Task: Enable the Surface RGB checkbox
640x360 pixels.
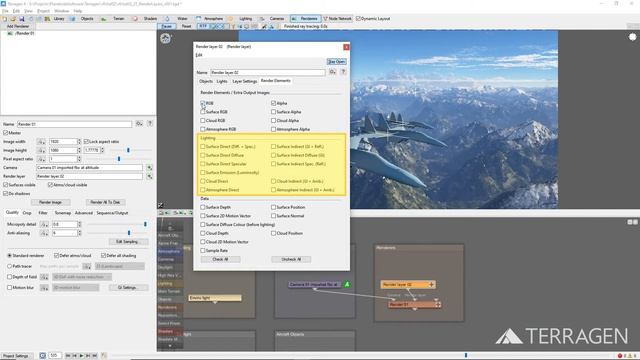Action: coord(203,112)
